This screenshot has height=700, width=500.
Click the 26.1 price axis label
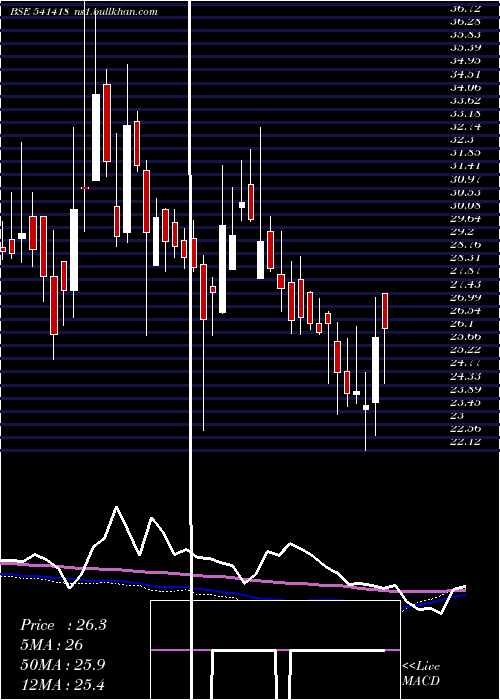tap(462, 324)
